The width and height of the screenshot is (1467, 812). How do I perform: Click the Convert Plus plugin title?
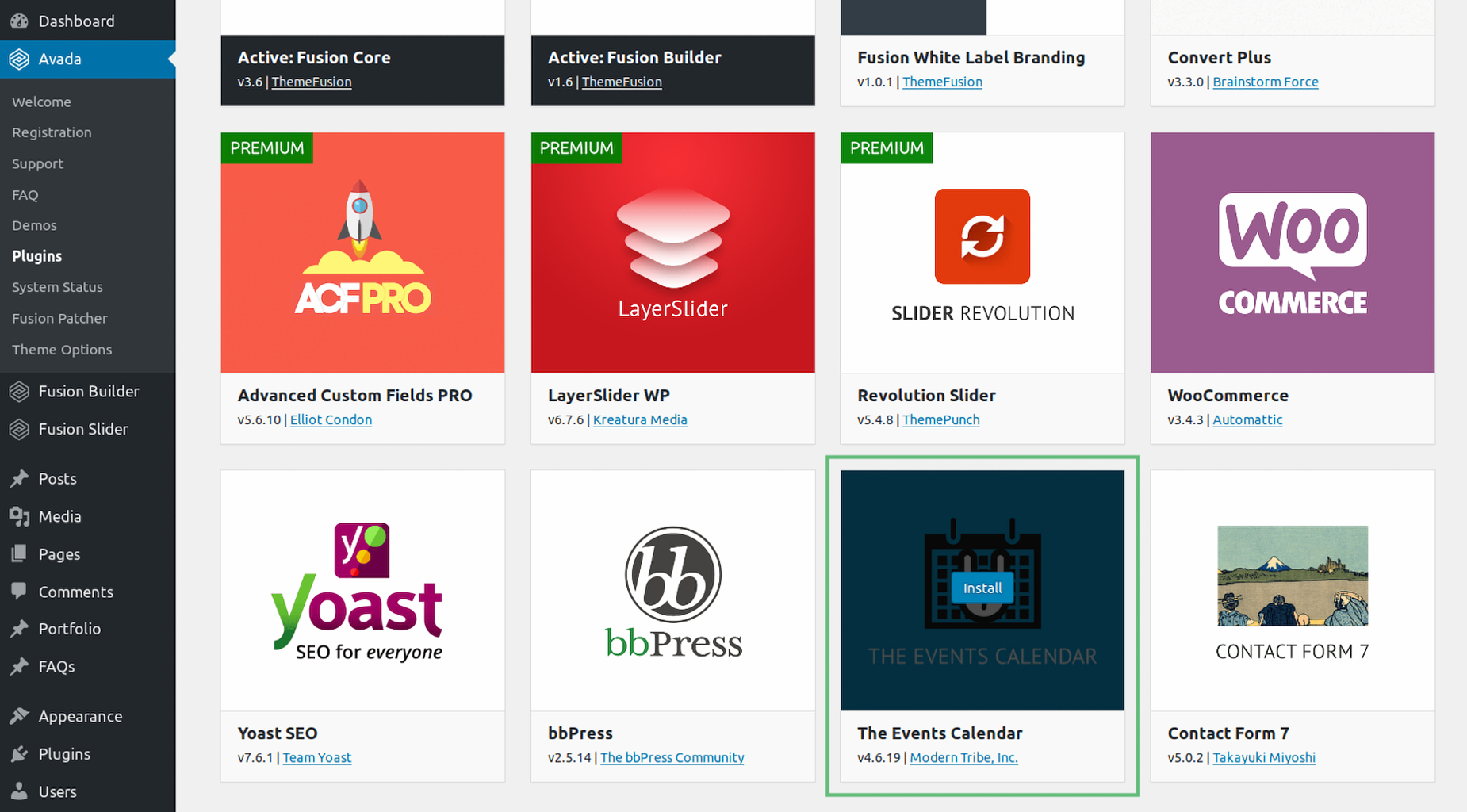[1219, 57]
